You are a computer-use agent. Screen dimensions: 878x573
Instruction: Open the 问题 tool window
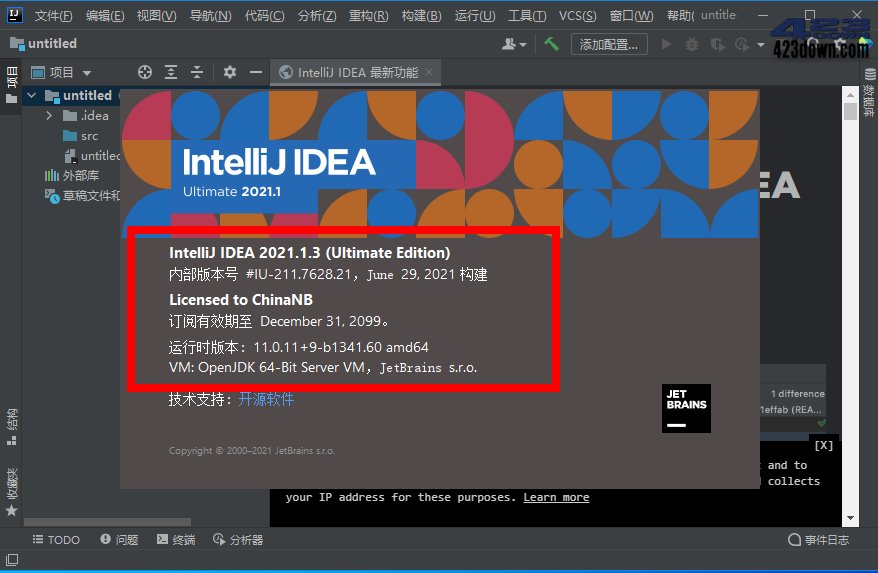tap(119, 539)
